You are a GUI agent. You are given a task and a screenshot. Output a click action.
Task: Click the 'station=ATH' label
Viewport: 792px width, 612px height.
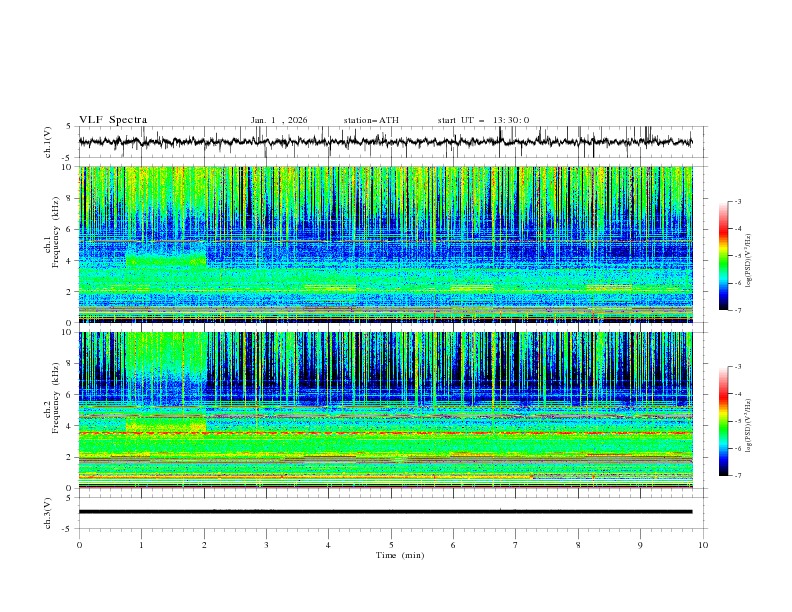(x=371, y=120)
